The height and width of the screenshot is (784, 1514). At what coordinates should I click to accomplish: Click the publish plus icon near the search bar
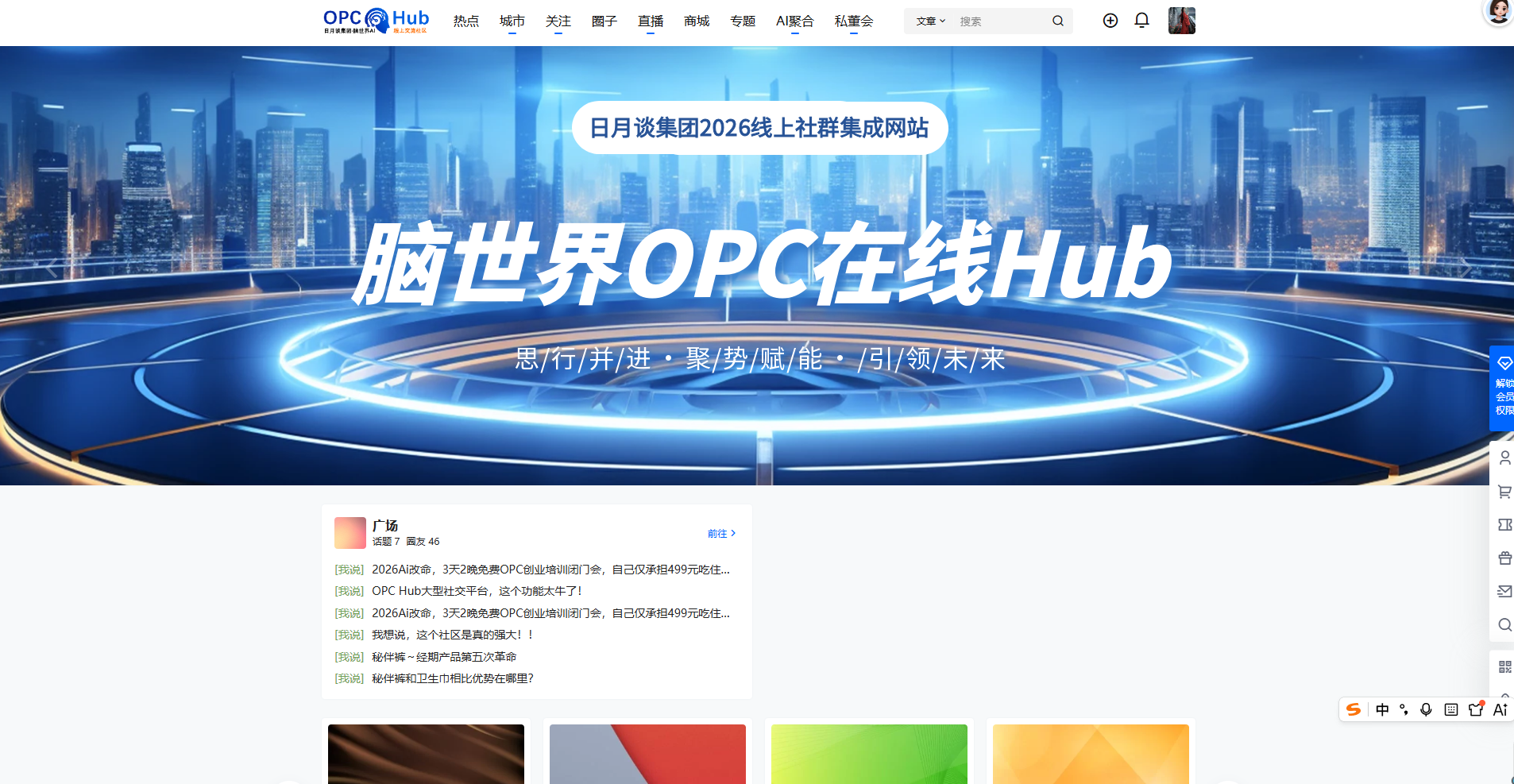pos(1110,21)
